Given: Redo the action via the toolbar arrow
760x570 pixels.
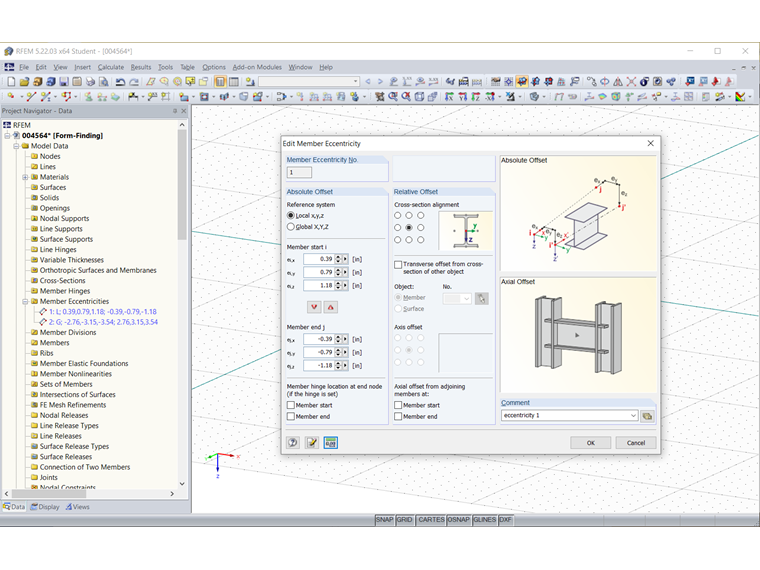Looking at the screenshot, I should [134, 81].
